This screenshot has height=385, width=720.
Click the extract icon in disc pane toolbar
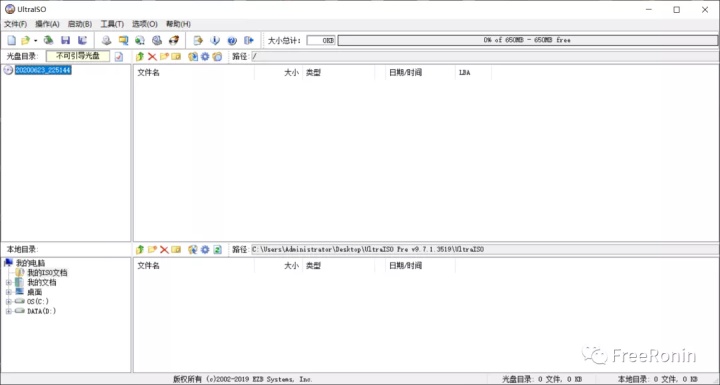click(x=193, y=57)
